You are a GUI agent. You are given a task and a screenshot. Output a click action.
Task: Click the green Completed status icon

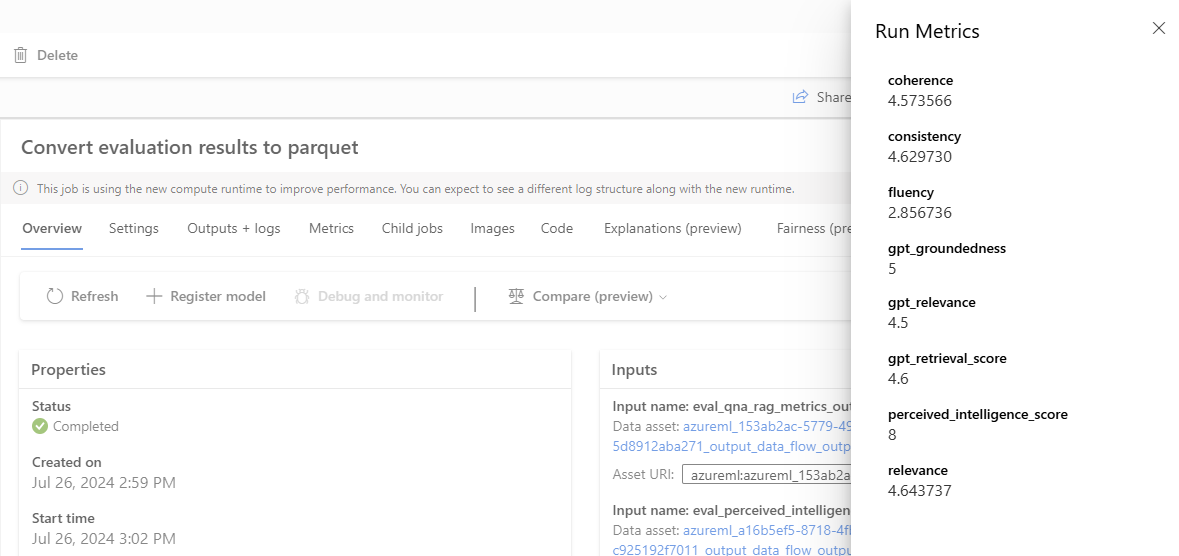40,427
